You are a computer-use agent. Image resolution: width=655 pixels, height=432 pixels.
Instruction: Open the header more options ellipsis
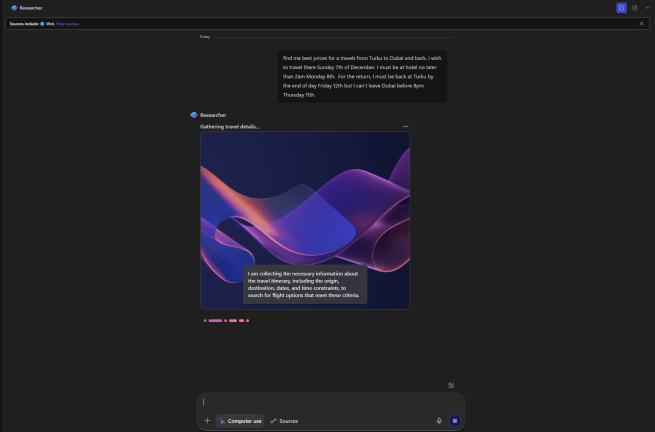click(647, 8)
